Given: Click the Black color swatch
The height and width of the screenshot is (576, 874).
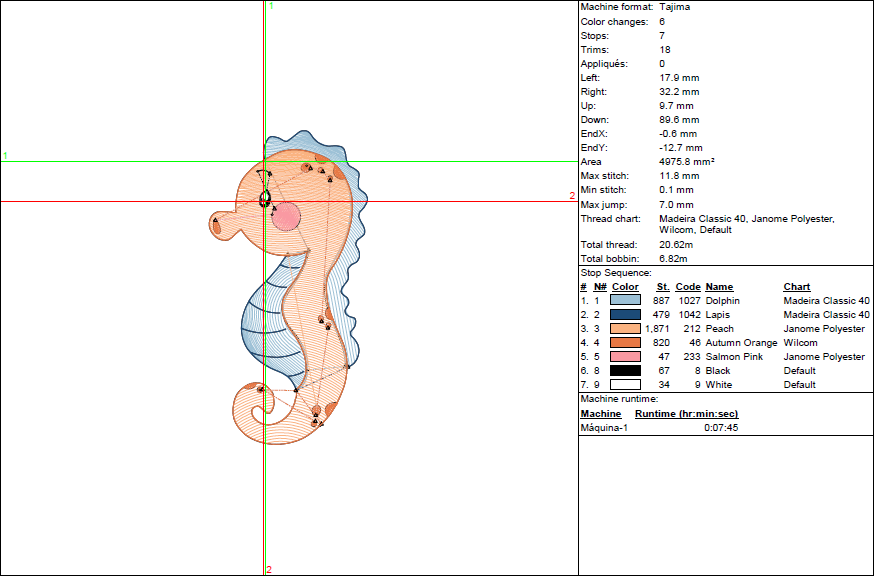Looking at the screenshot, I should [625, 370].
